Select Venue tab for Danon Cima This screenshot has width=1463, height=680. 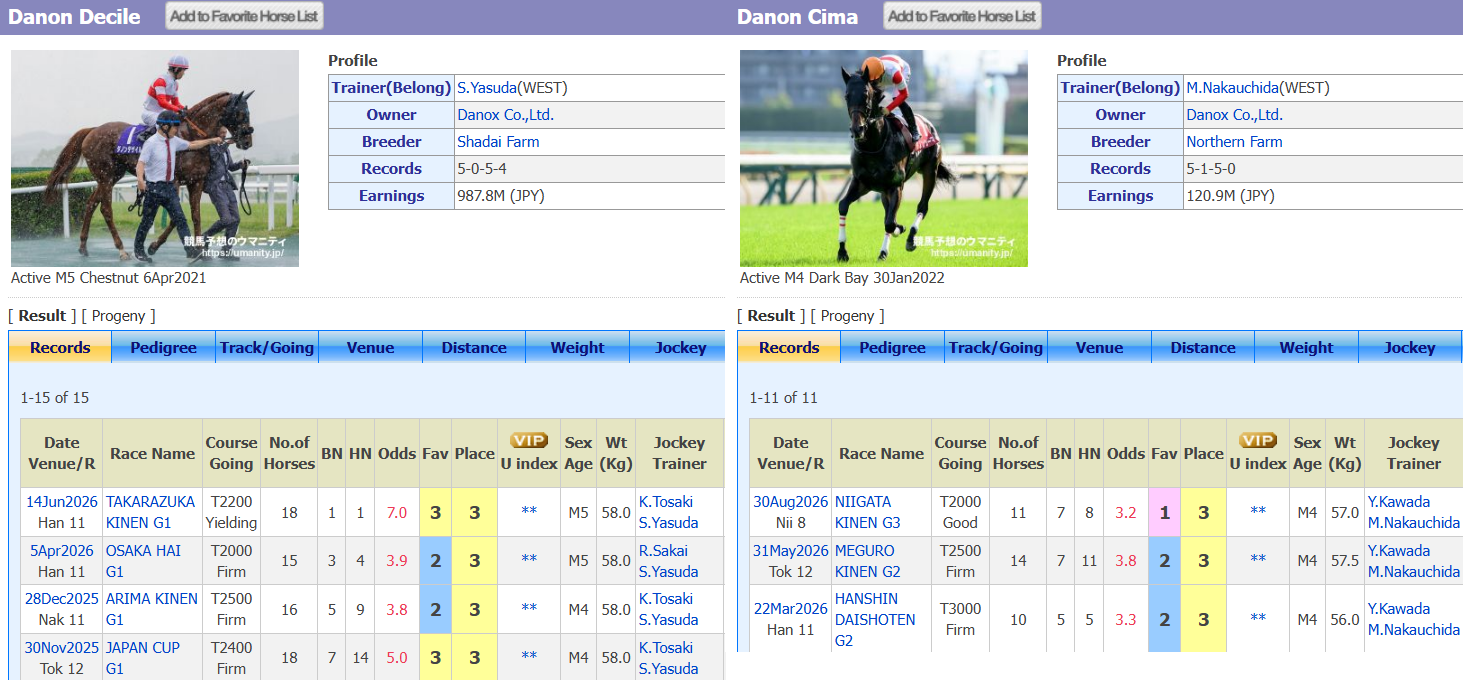tap(1099, 348)
